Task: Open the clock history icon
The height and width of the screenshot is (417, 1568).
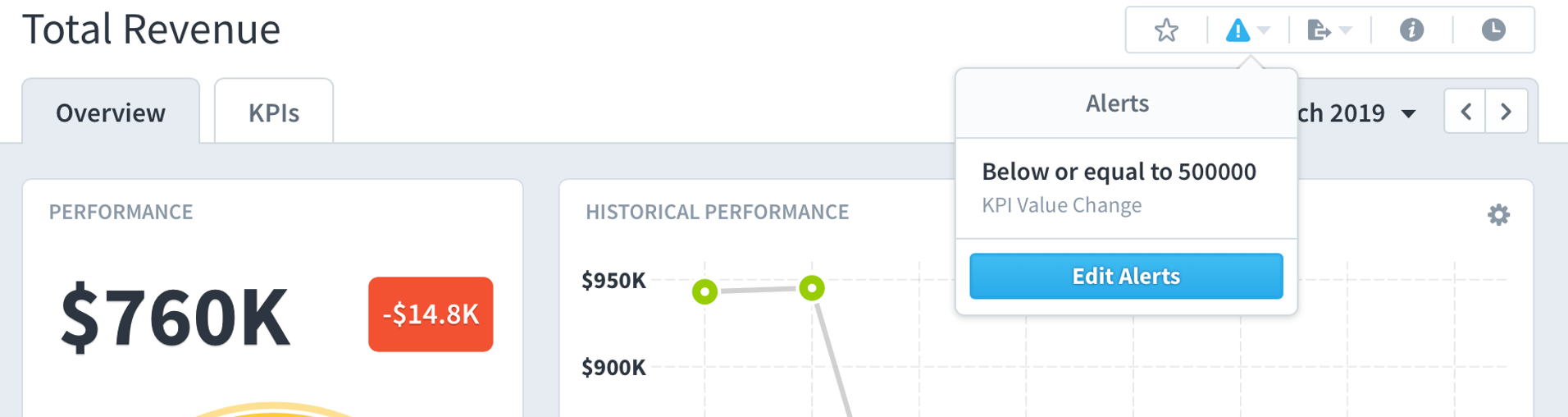Action: click(1493, 30)
